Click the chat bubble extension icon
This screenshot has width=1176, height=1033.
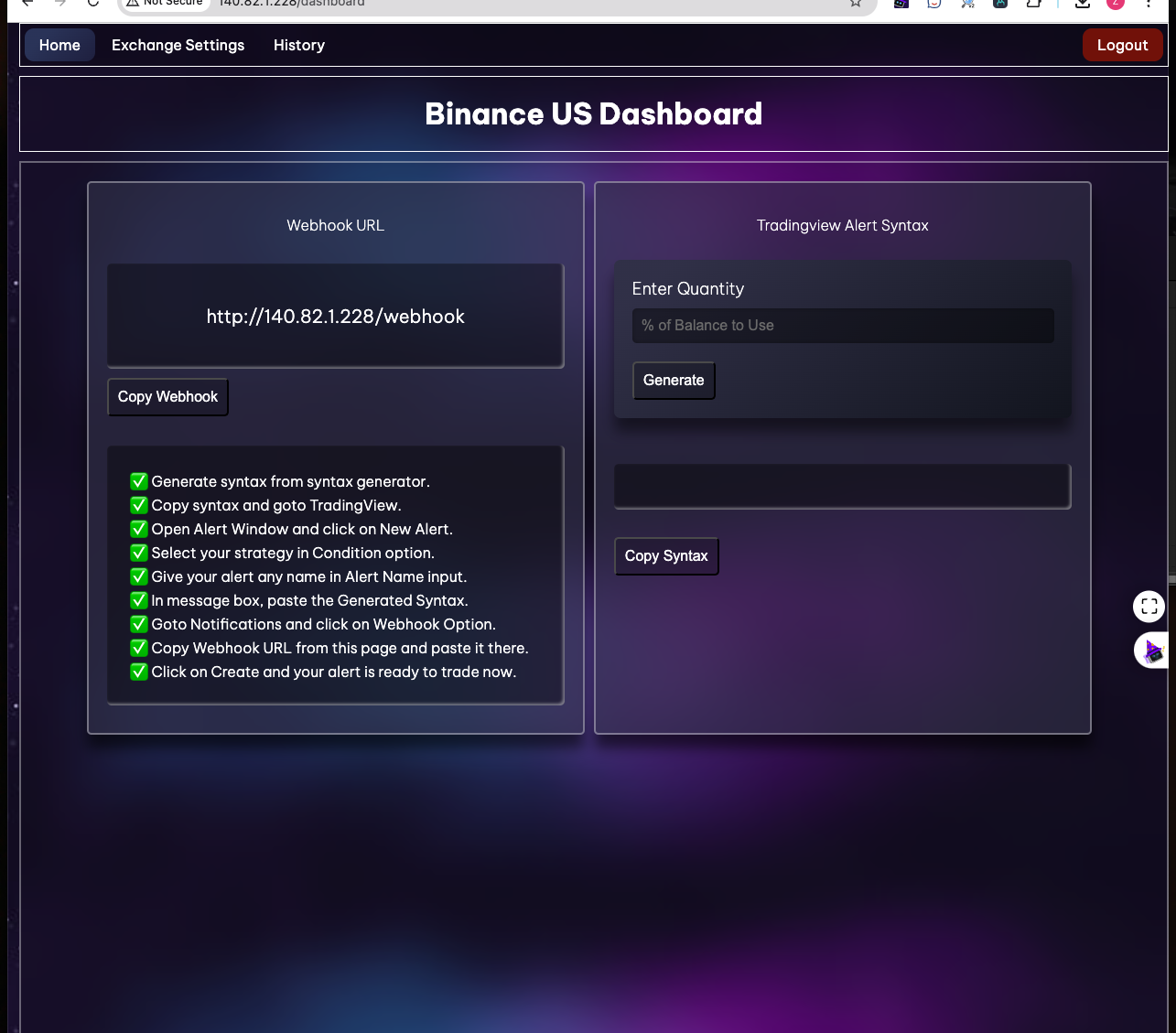pos(933,5)
